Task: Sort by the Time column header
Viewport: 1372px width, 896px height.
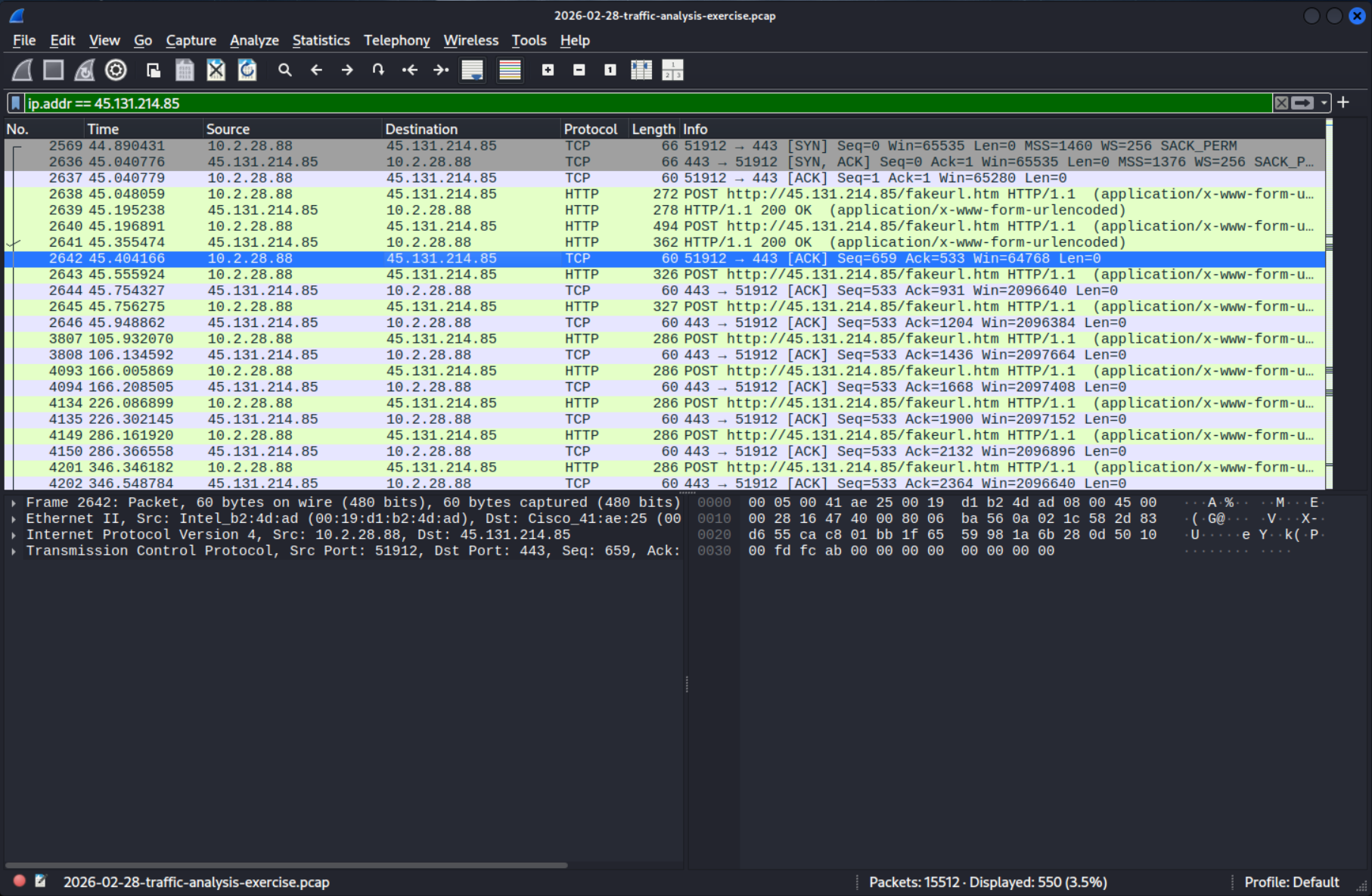Action: [143, 129]
